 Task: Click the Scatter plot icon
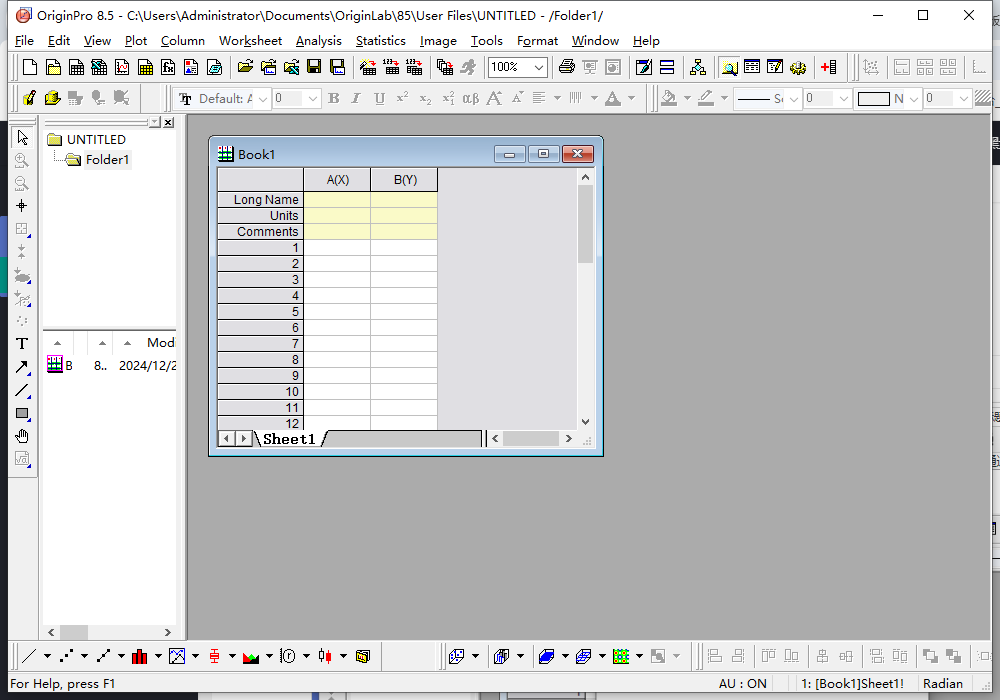(66, 656)
